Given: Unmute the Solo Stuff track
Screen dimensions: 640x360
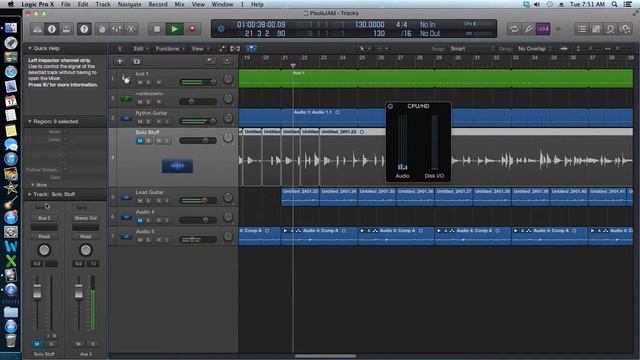Looking at the screenshot, I should (x=140, y=141).
